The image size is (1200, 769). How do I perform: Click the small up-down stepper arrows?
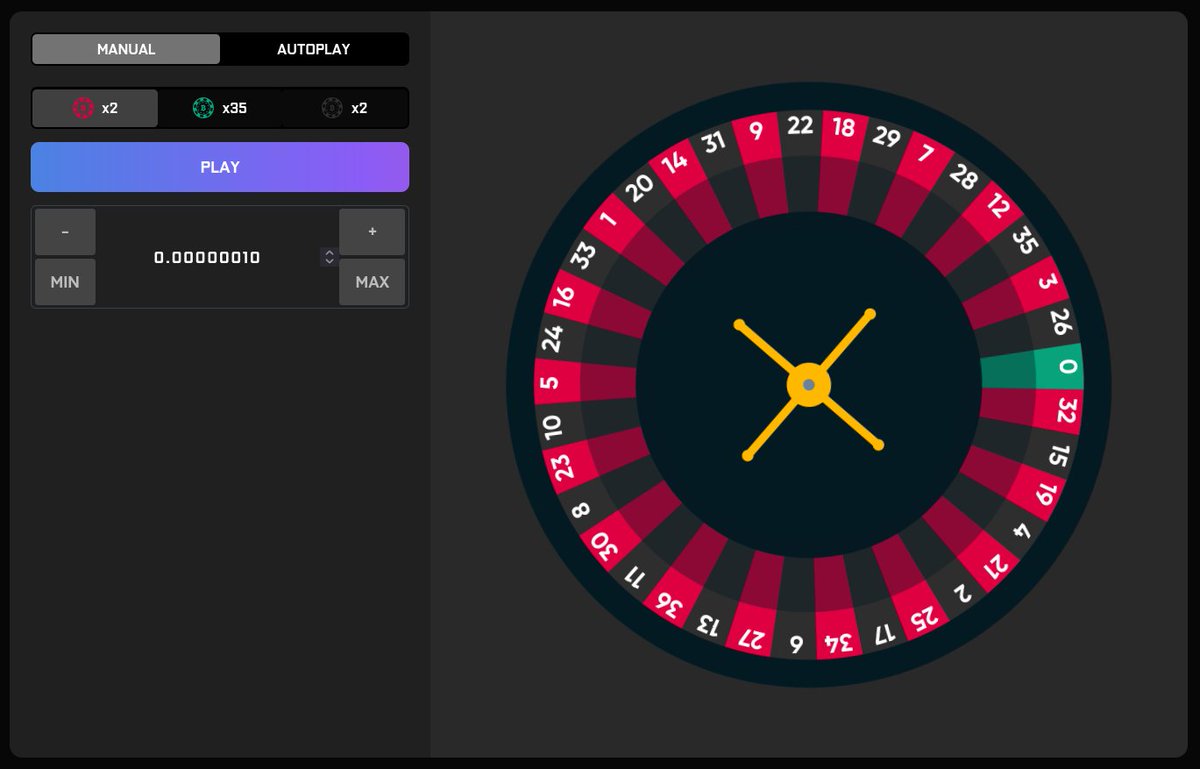(329, 257)
